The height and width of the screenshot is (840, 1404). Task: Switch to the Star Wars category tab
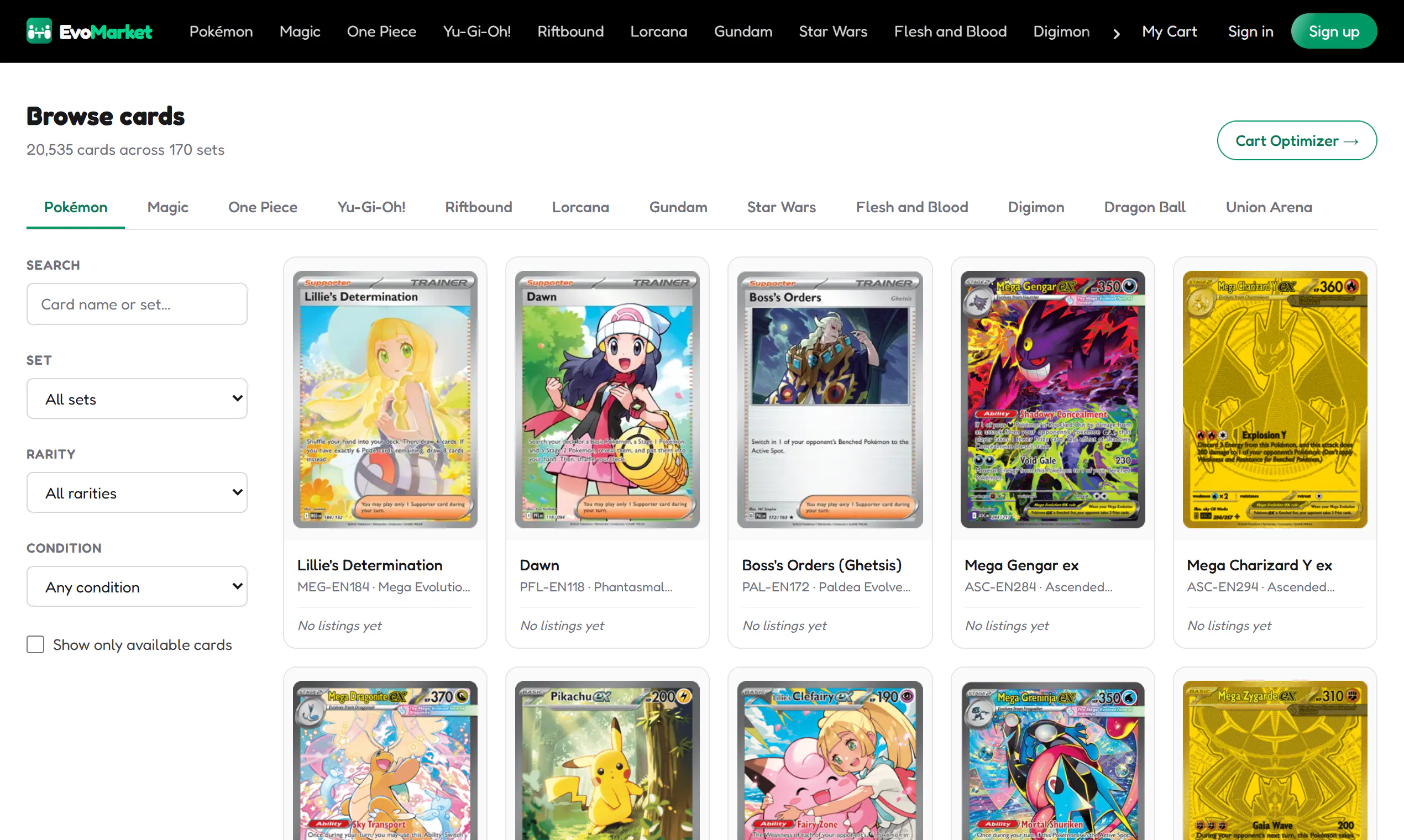coord(781,207)
